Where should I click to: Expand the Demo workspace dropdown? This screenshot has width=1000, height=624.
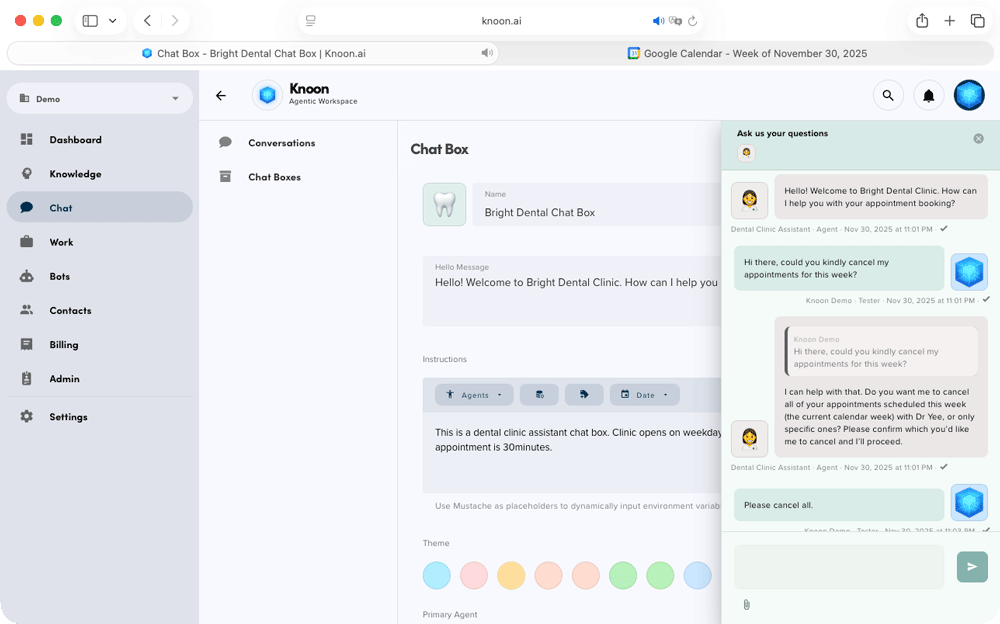(x=175, y=99)
